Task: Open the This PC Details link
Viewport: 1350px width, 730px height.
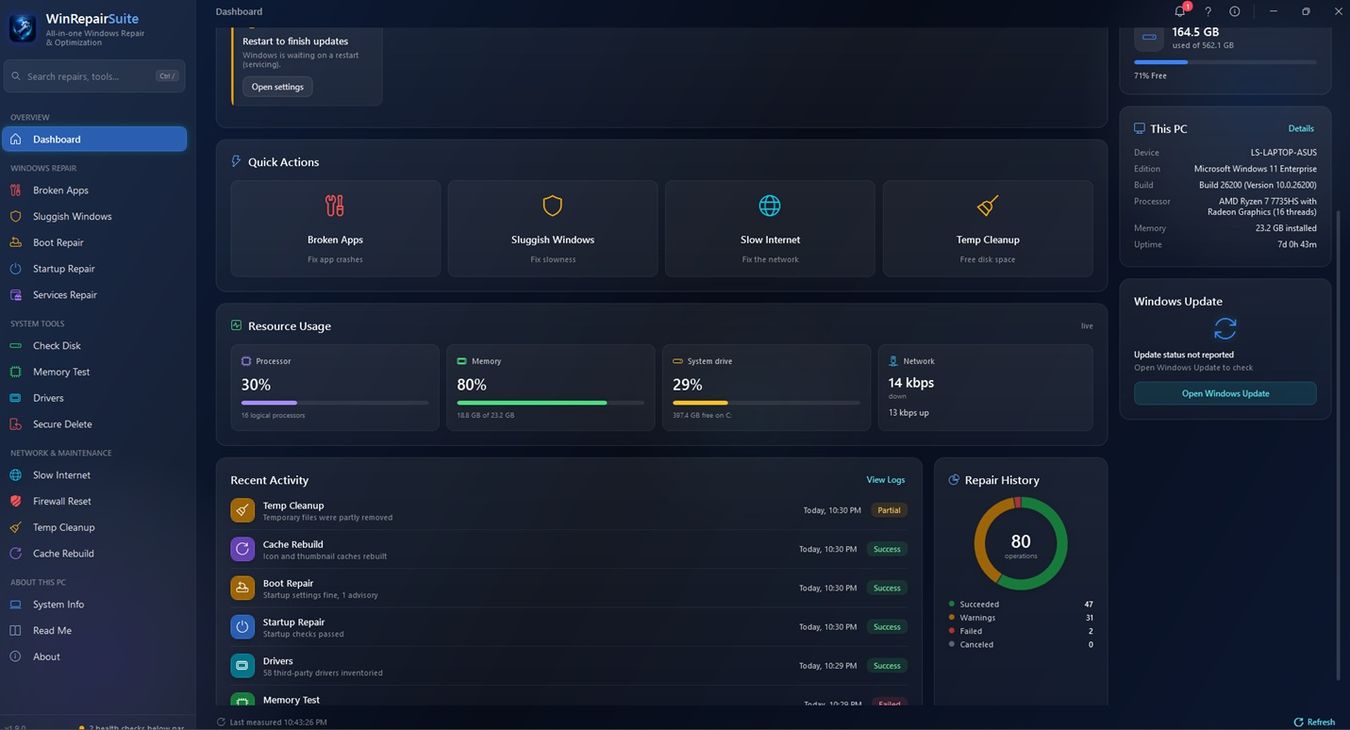Action: tap(1301, 128)
